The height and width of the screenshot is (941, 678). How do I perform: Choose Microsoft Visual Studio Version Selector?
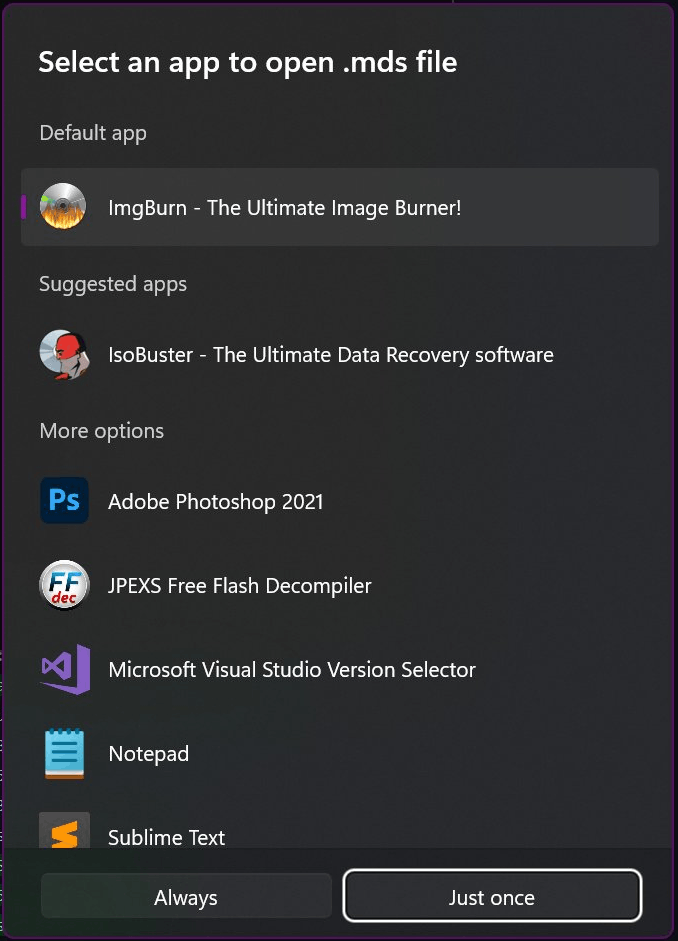tap(340, 669)
